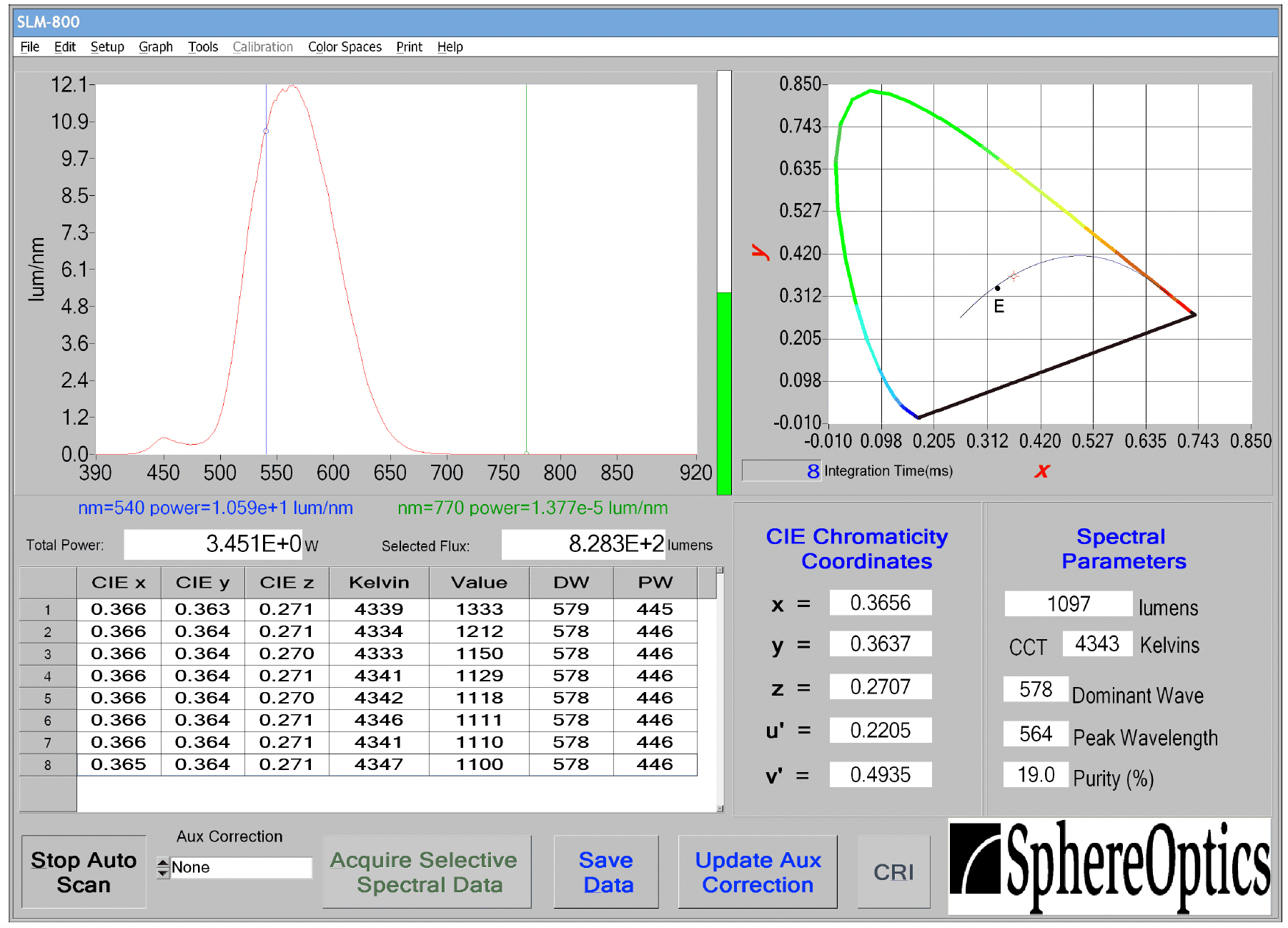The image size is (1288, 928).
Task: Click the Integration Time input field
Action: click(x=782, y=470)
